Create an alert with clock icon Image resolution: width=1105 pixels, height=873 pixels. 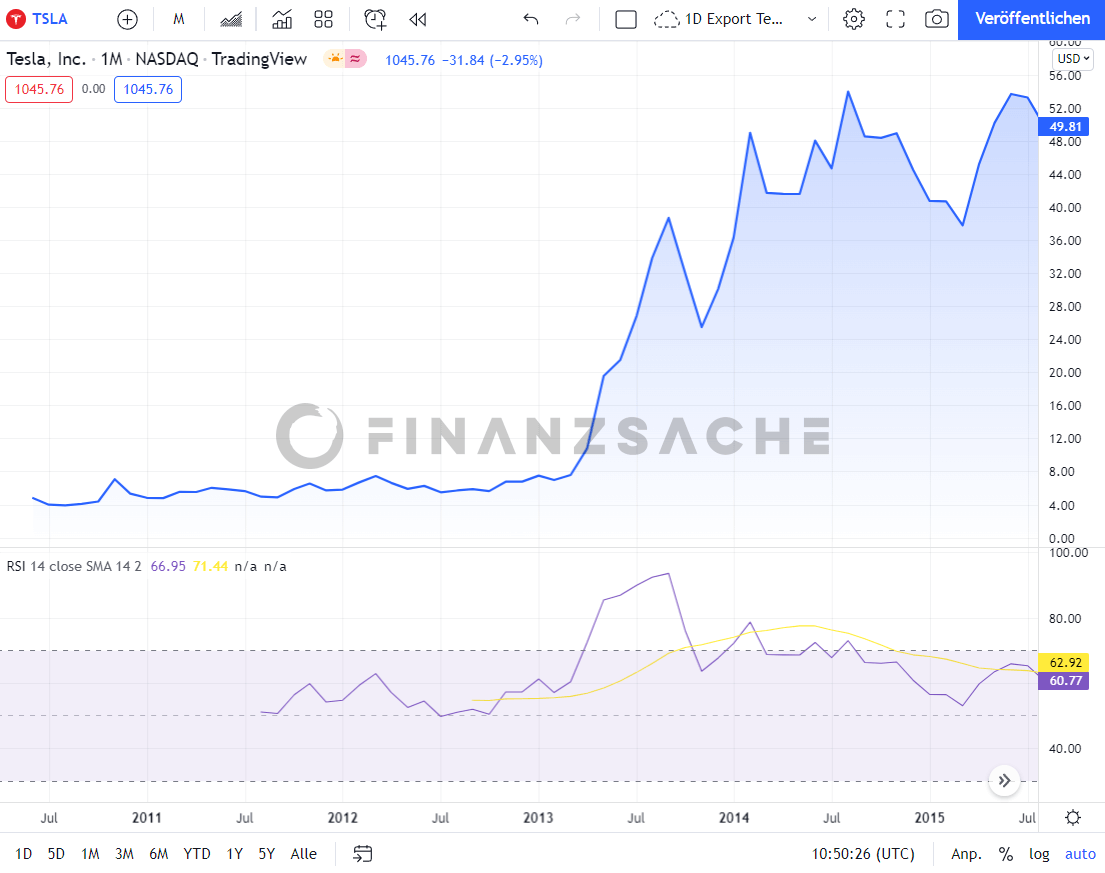click(x=375, y=20)
